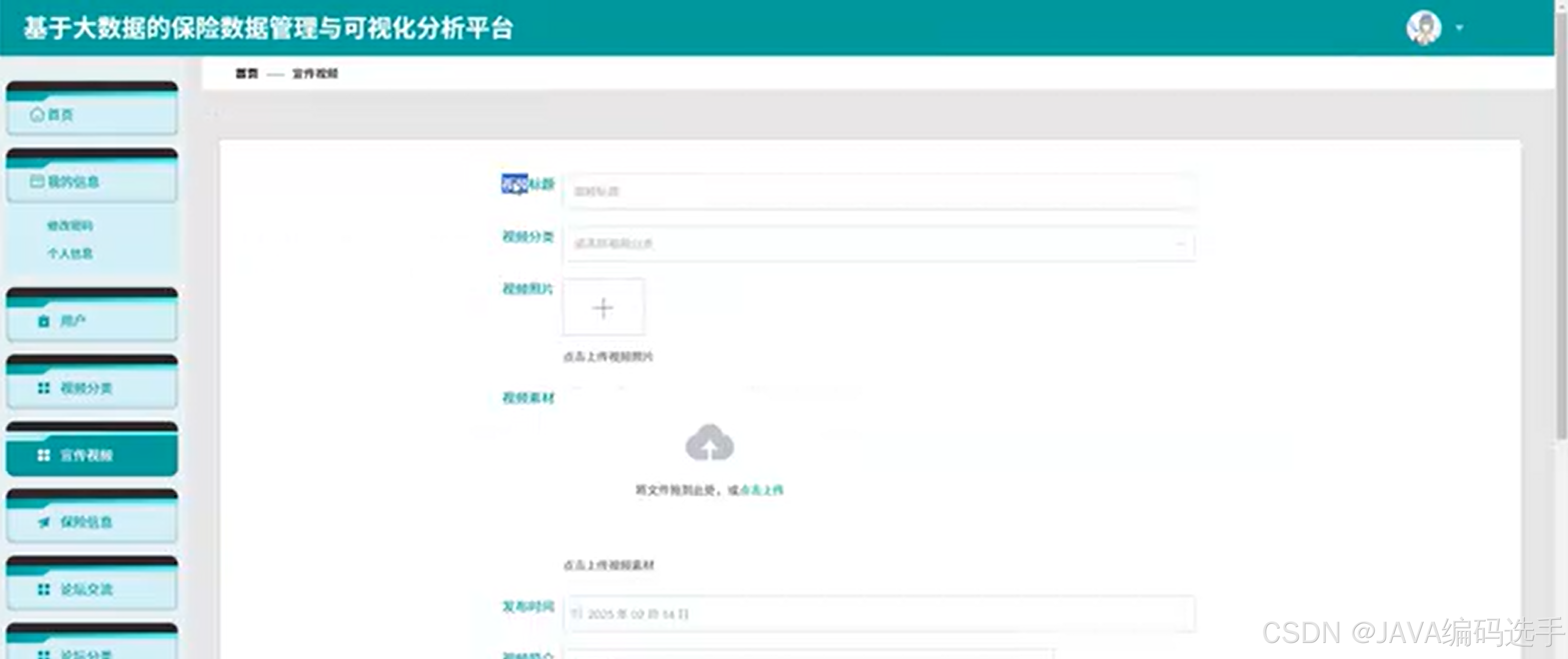Collapse the 我的信息 submenu
This screenshot has width=1568, height=659.
click(91, 181)
